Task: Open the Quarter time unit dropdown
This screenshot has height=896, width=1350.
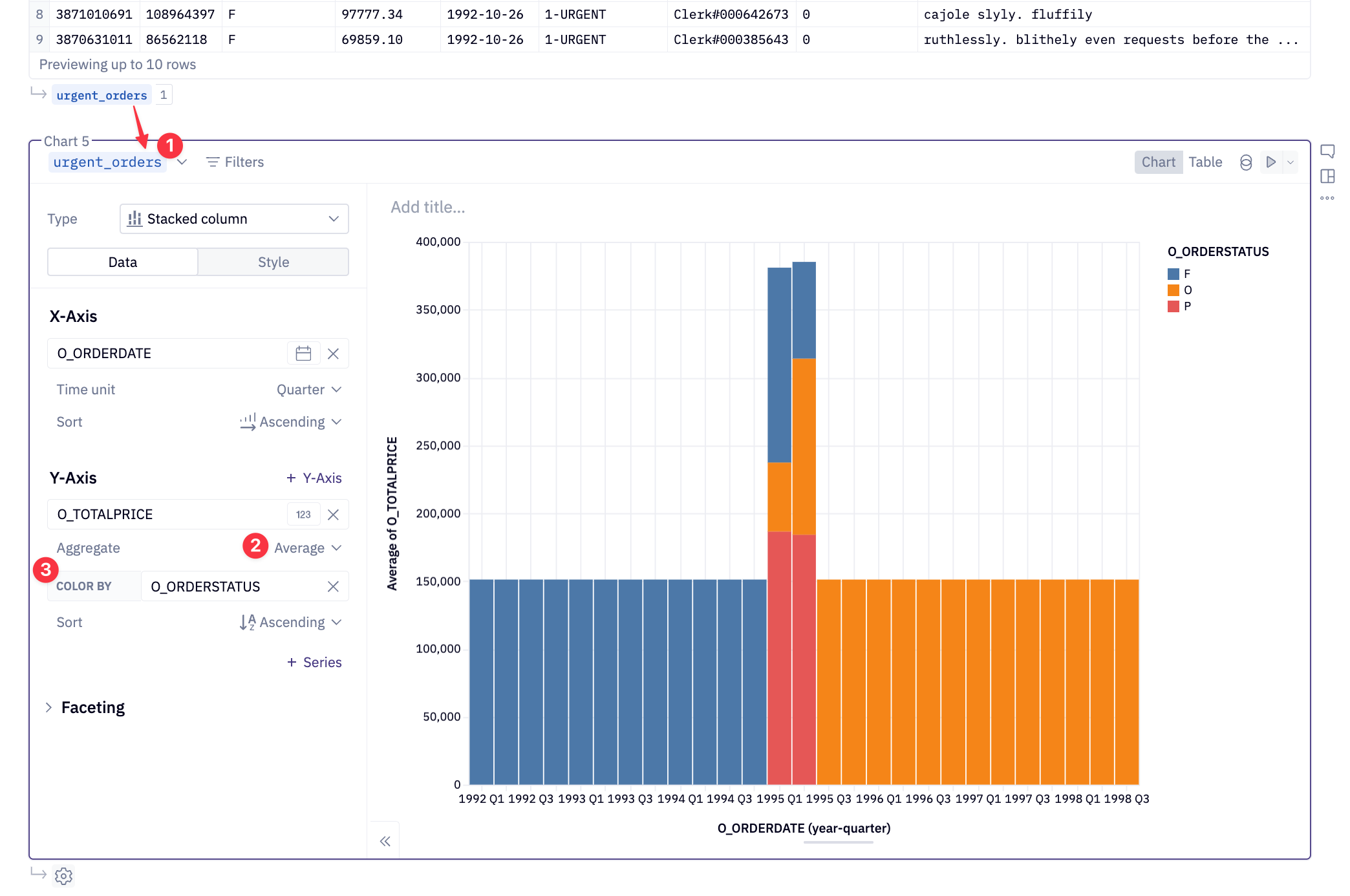Action: tap(308, 390)
